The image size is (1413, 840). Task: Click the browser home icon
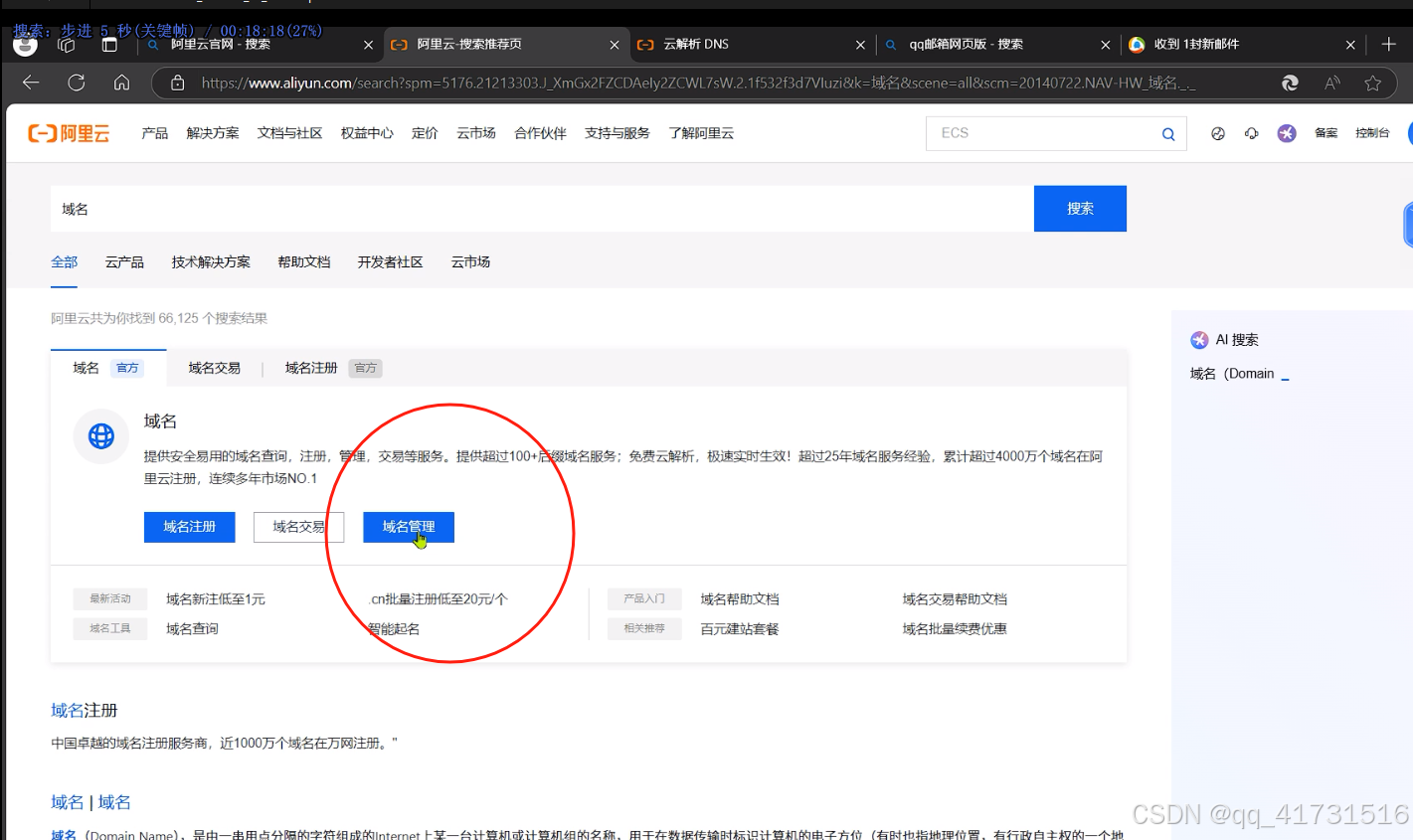121,83
